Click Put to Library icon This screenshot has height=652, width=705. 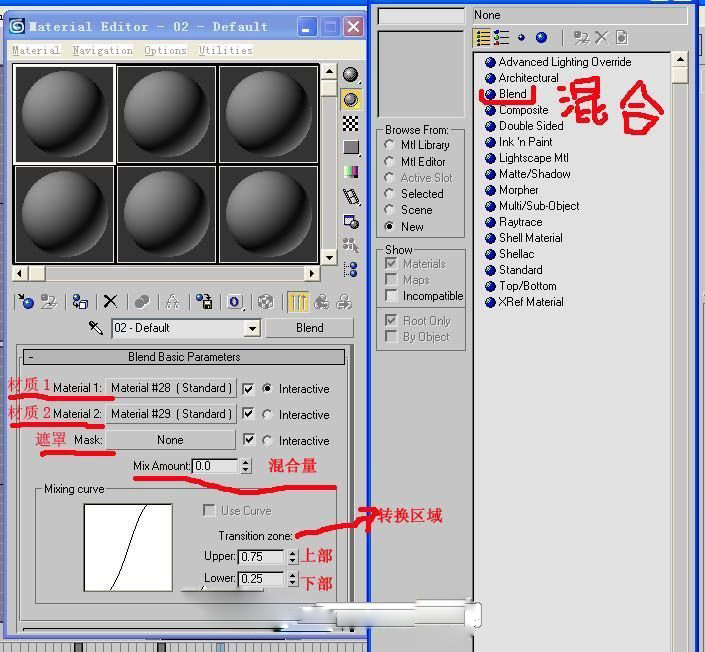203,301
